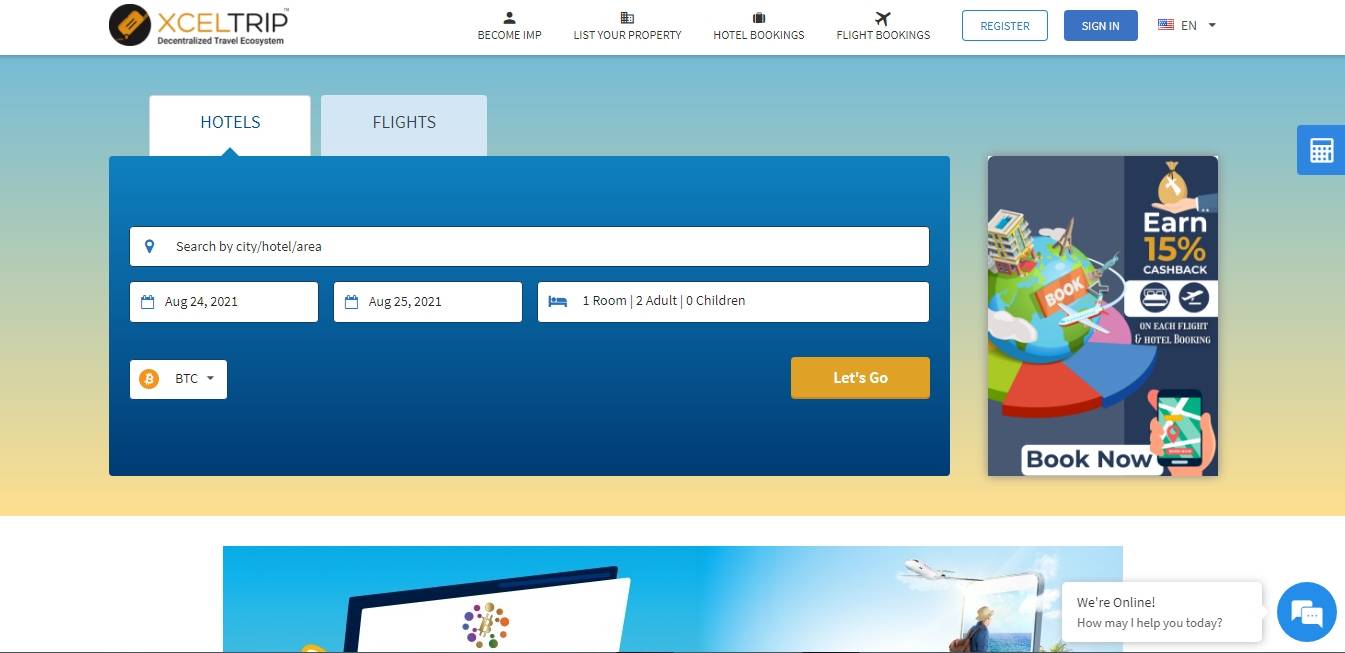Open the BTC currency dropdown
This screenshot has height=653, width=1345.
178,379
